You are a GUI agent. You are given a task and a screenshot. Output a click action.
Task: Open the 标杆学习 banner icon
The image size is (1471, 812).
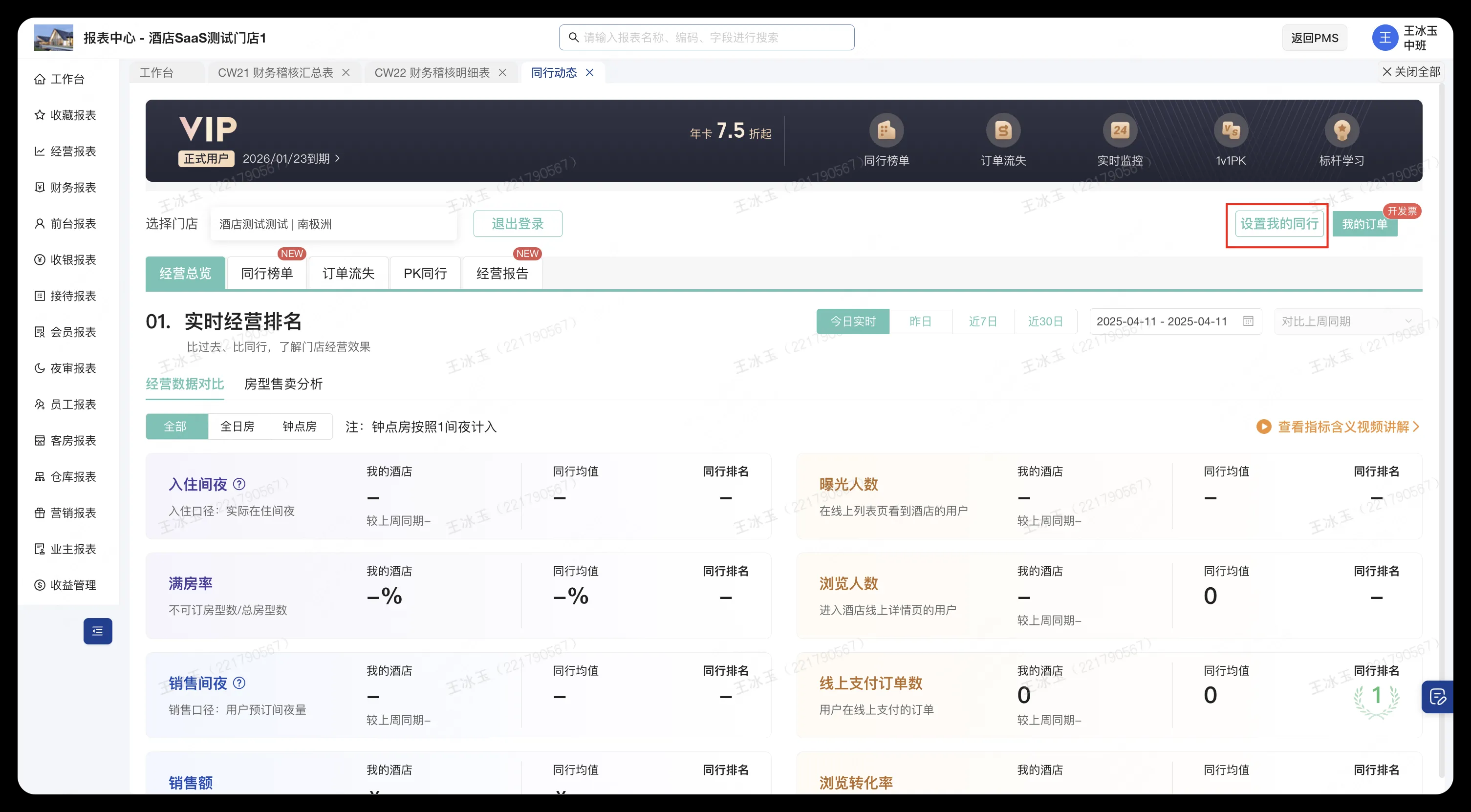click(1341, 131)
